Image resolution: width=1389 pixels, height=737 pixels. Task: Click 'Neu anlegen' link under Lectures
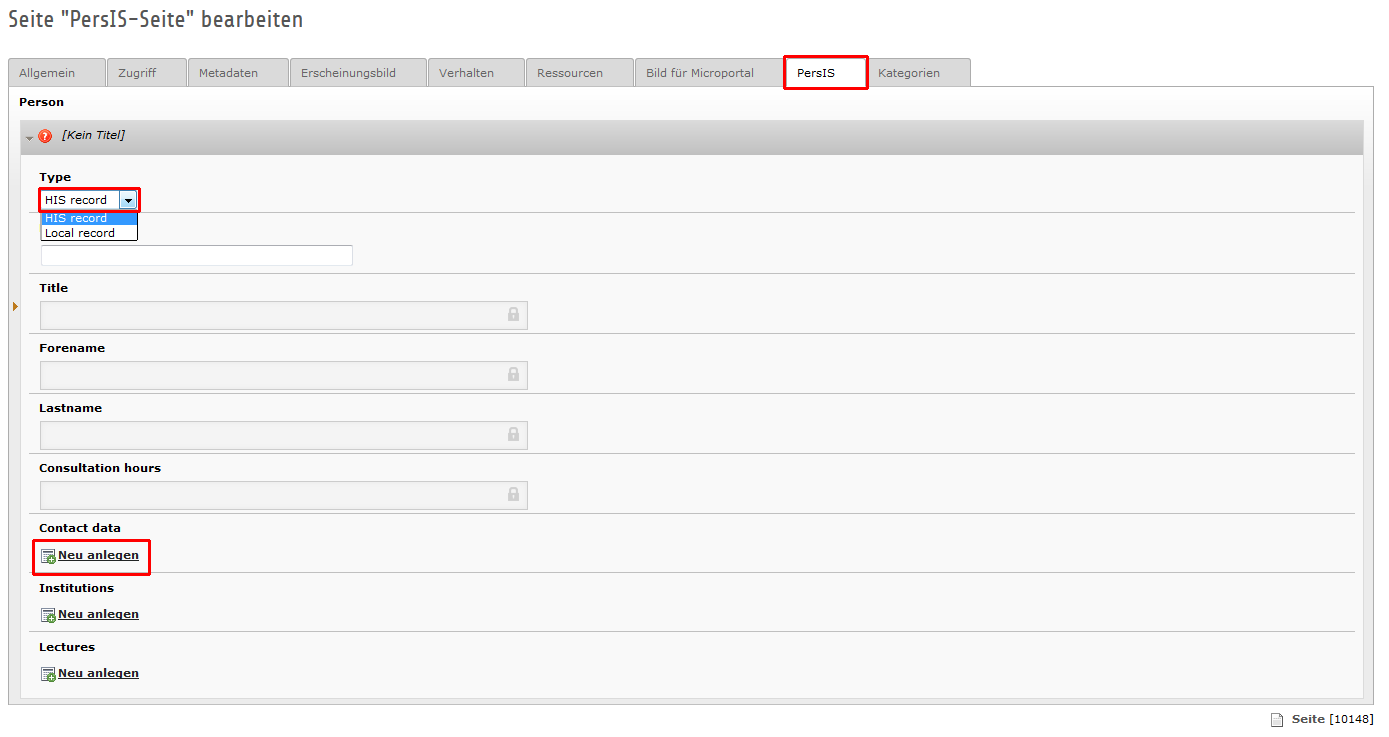(x=98, y=673)
